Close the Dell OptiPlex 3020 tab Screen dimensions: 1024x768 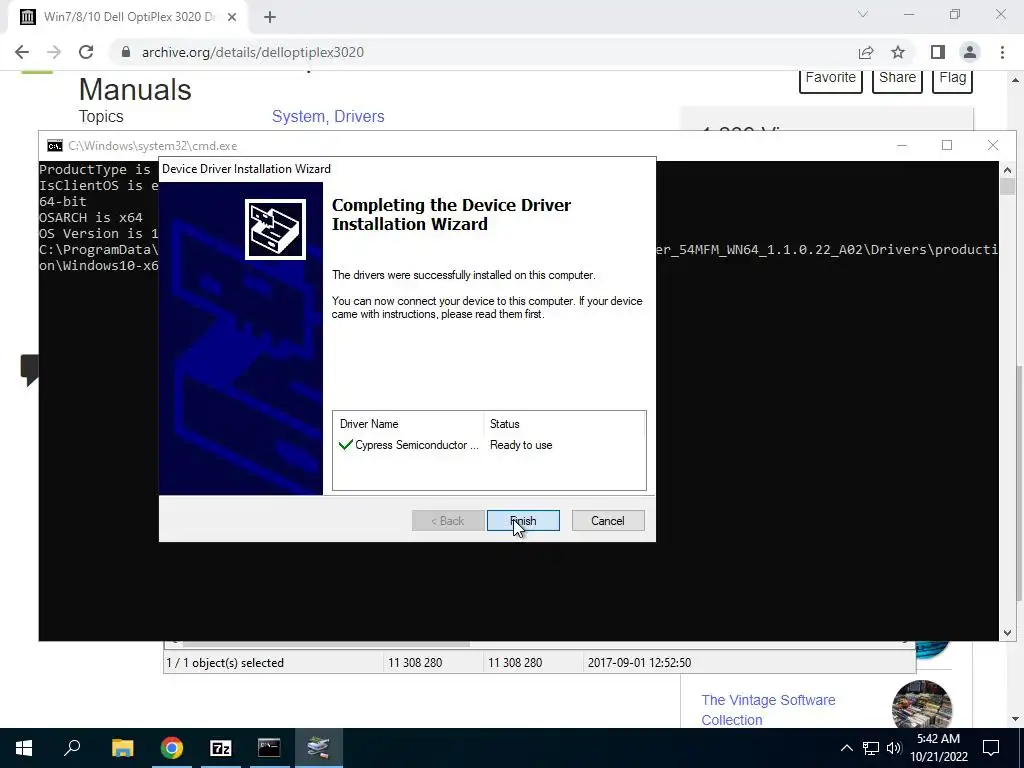pos(232,17)
